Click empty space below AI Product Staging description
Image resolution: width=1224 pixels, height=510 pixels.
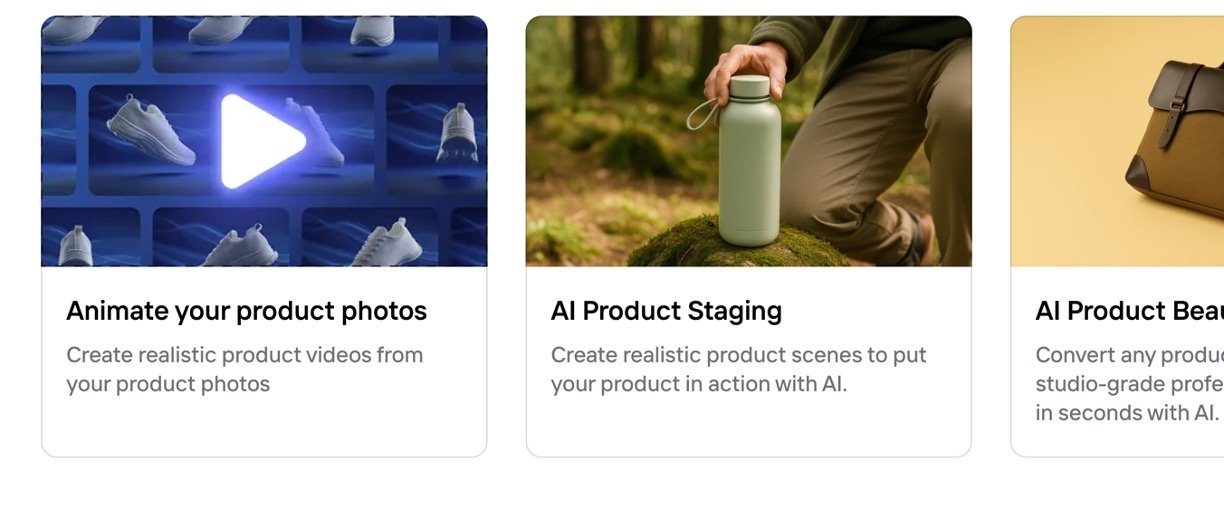[748, 426]
